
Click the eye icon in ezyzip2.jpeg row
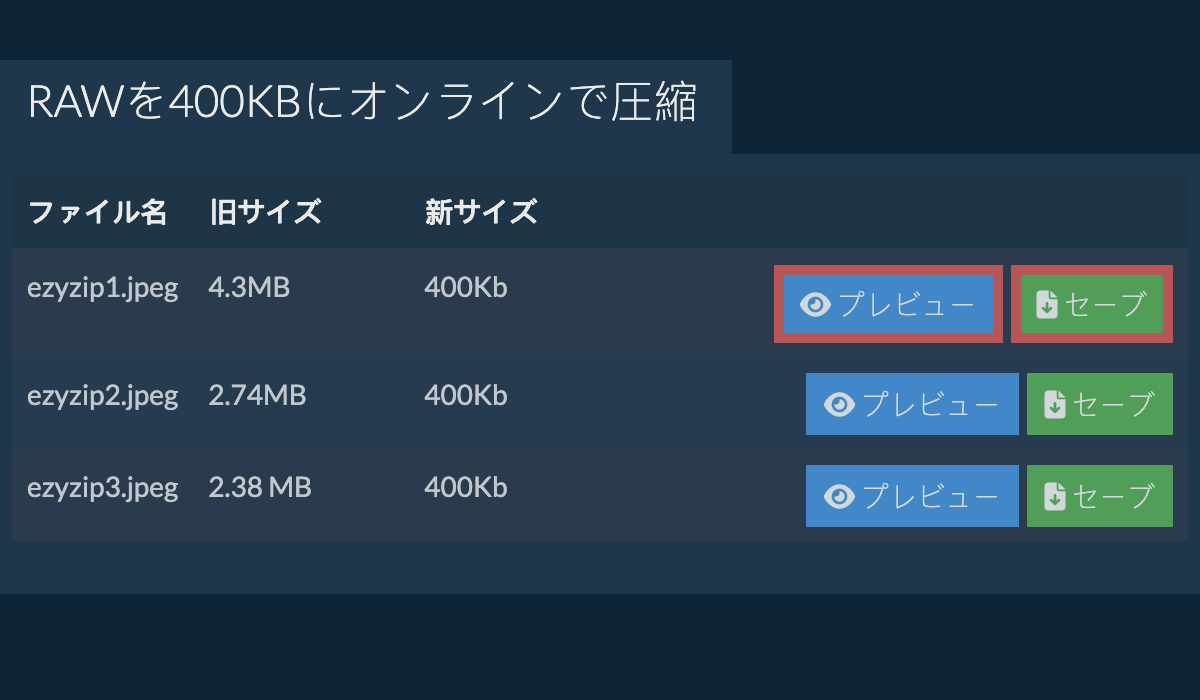840,404
